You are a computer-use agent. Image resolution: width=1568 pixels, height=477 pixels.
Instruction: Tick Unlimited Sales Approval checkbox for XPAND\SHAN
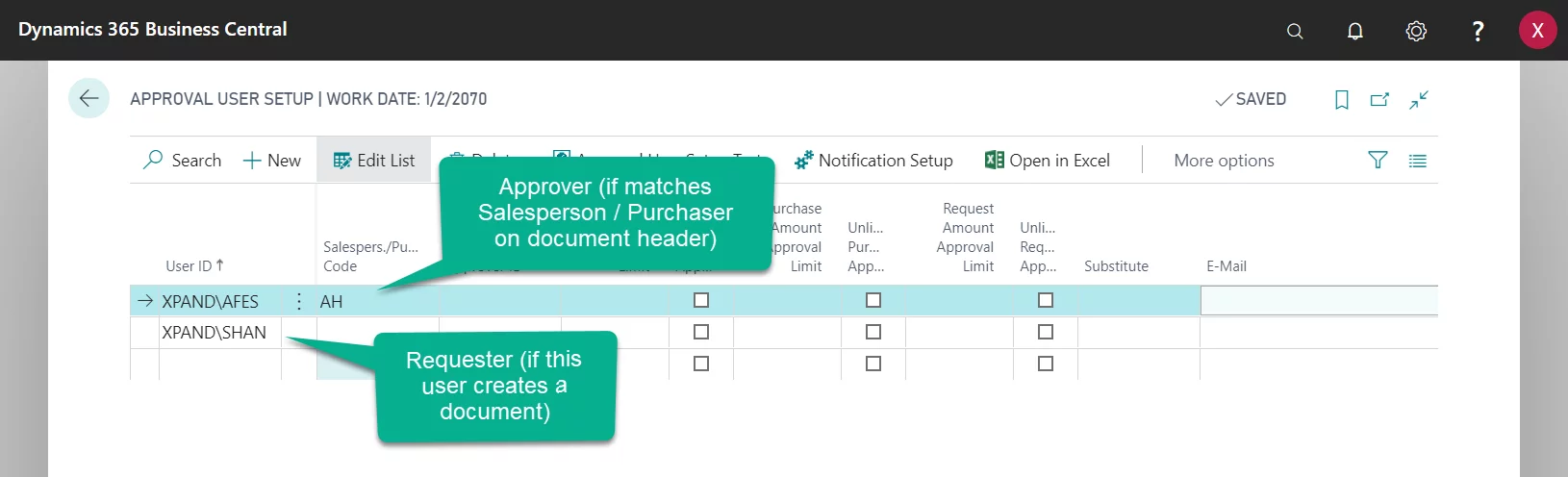(701, 333)
